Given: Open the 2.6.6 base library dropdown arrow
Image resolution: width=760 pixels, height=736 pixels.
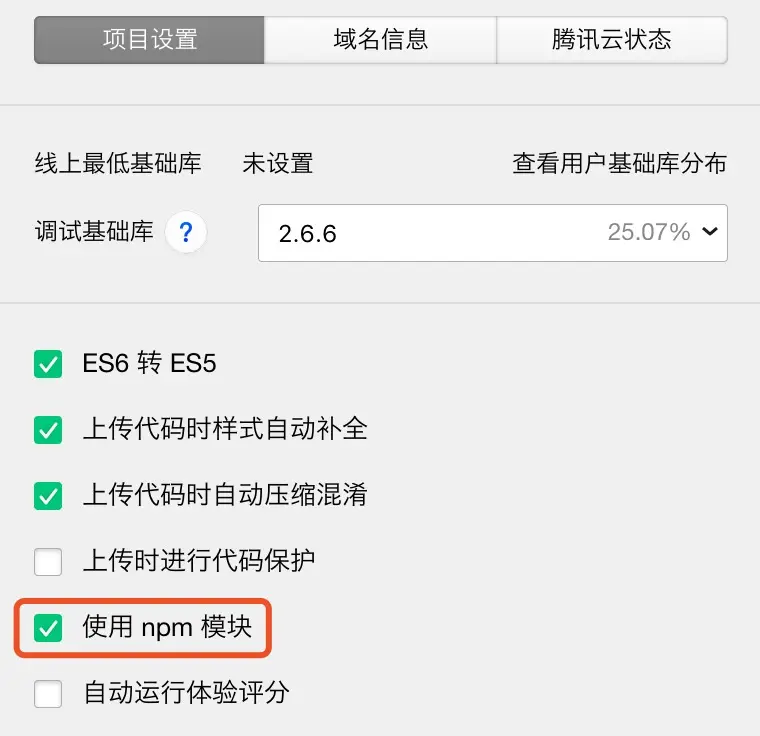Looking at the screenshot, I should [710, 231].
